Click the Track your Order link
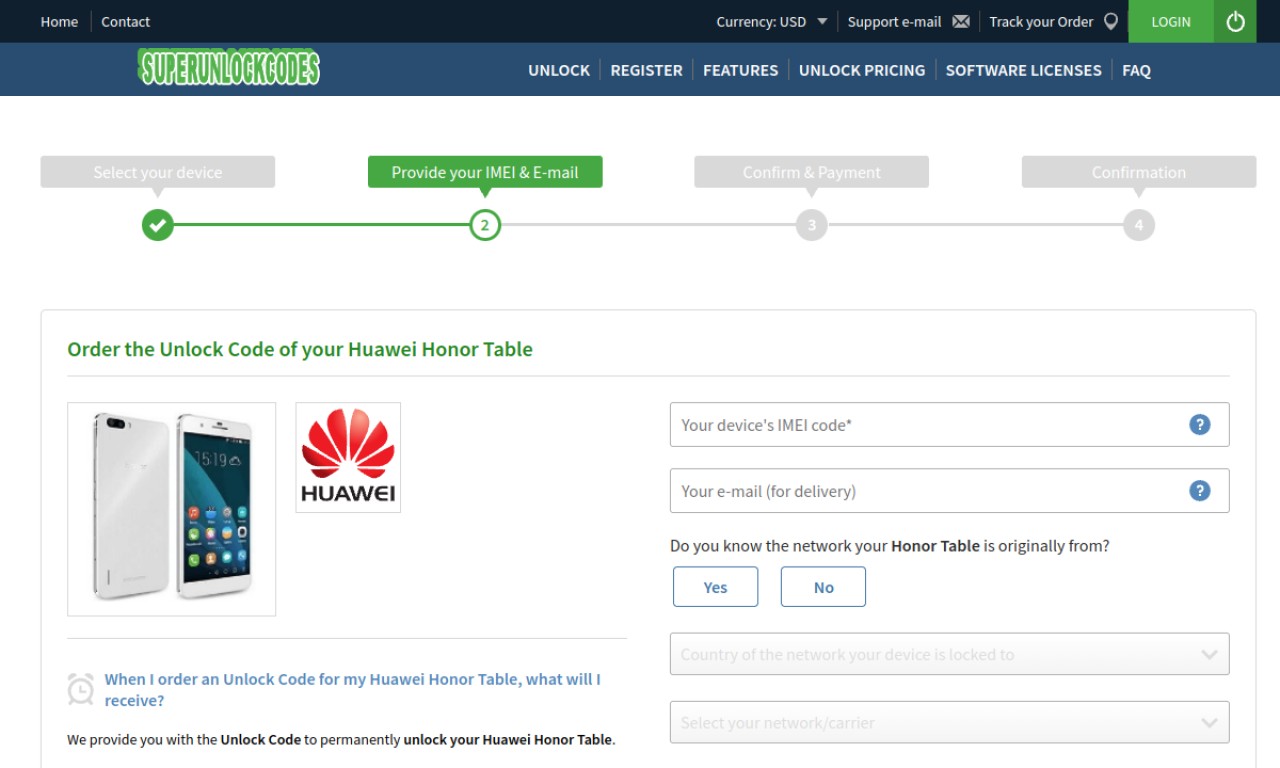The height and width of the screenshot is (768, 1280). (x=1041, y=21)
